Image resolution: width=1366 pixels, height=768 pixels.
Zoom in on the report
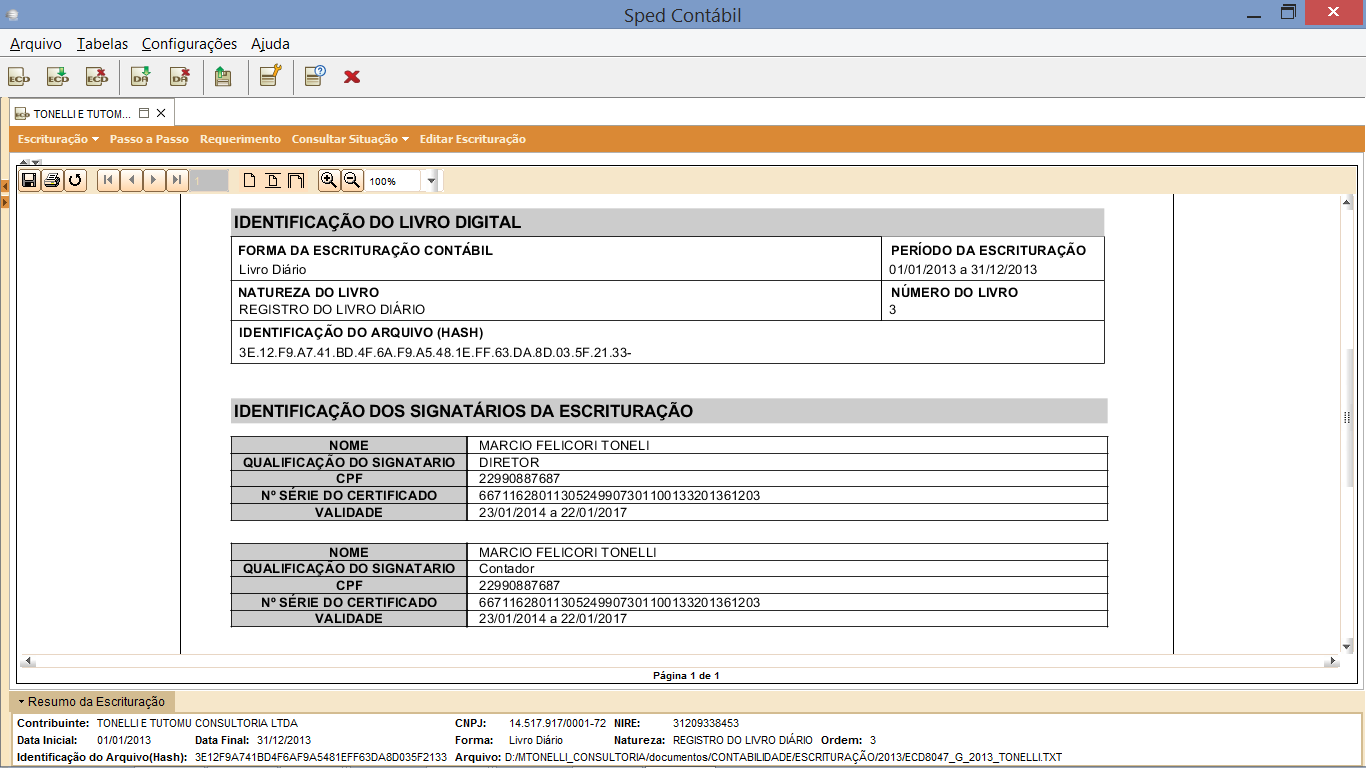click(x=329, y=180)
